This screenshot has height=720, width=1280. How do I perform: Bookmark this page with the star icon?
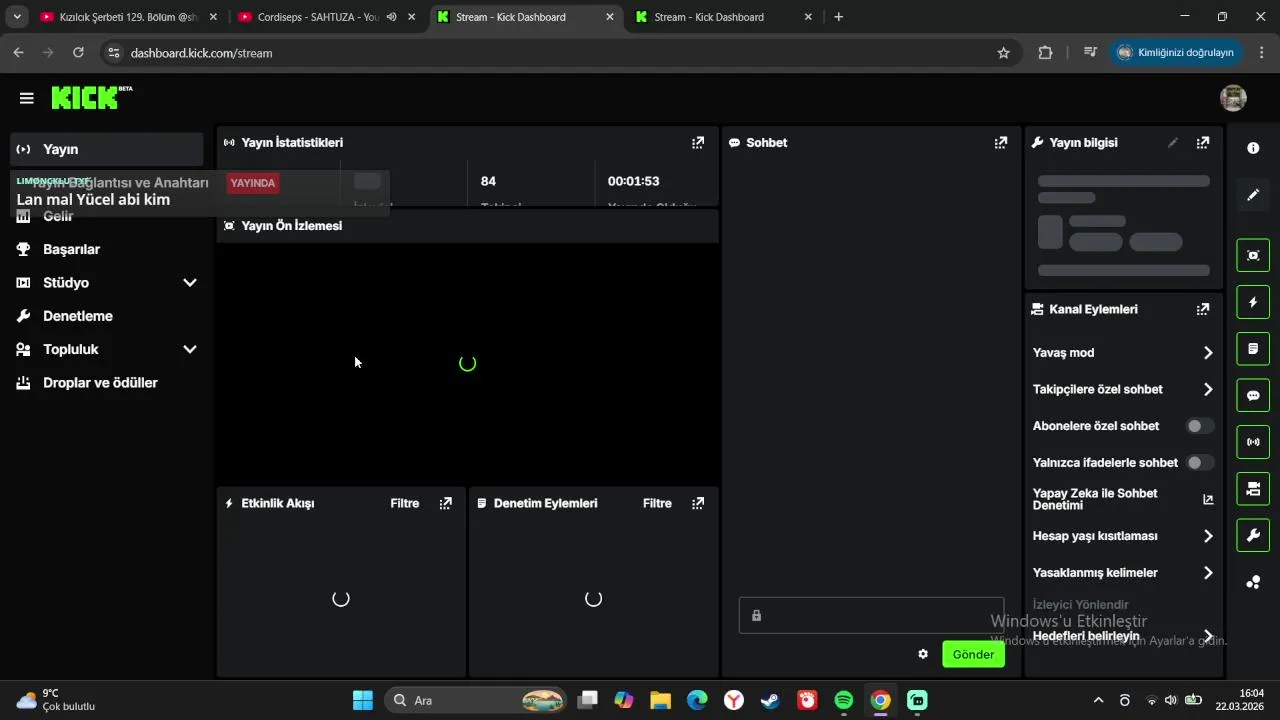(1004, 53)
